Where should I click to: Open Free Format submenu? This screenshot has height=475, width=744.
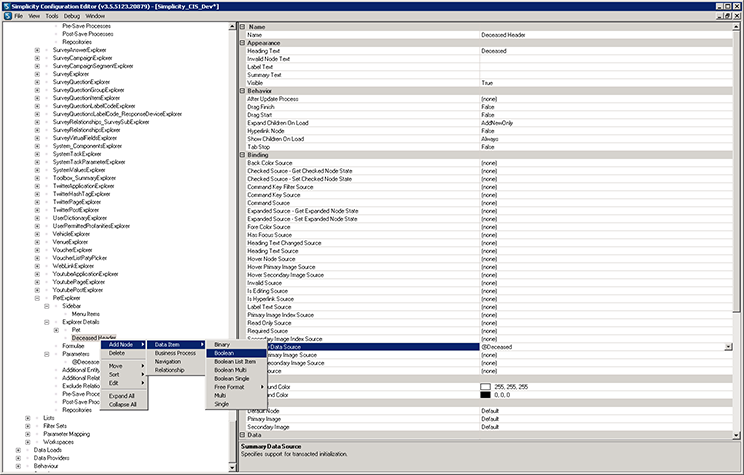[236, 387]
